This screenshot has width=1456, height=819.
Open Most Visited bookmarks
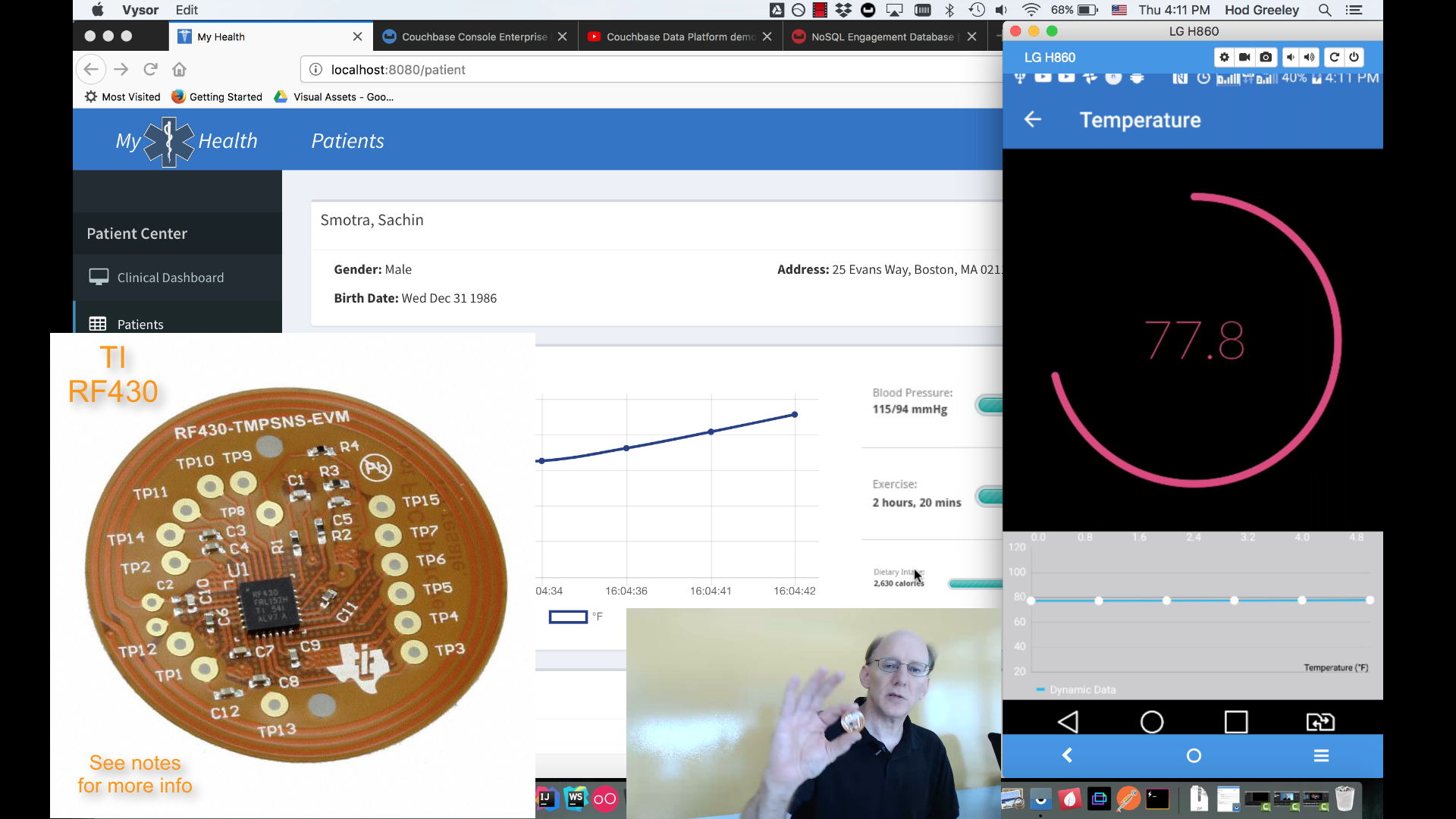pyautogui.click(x=123, y=96)
